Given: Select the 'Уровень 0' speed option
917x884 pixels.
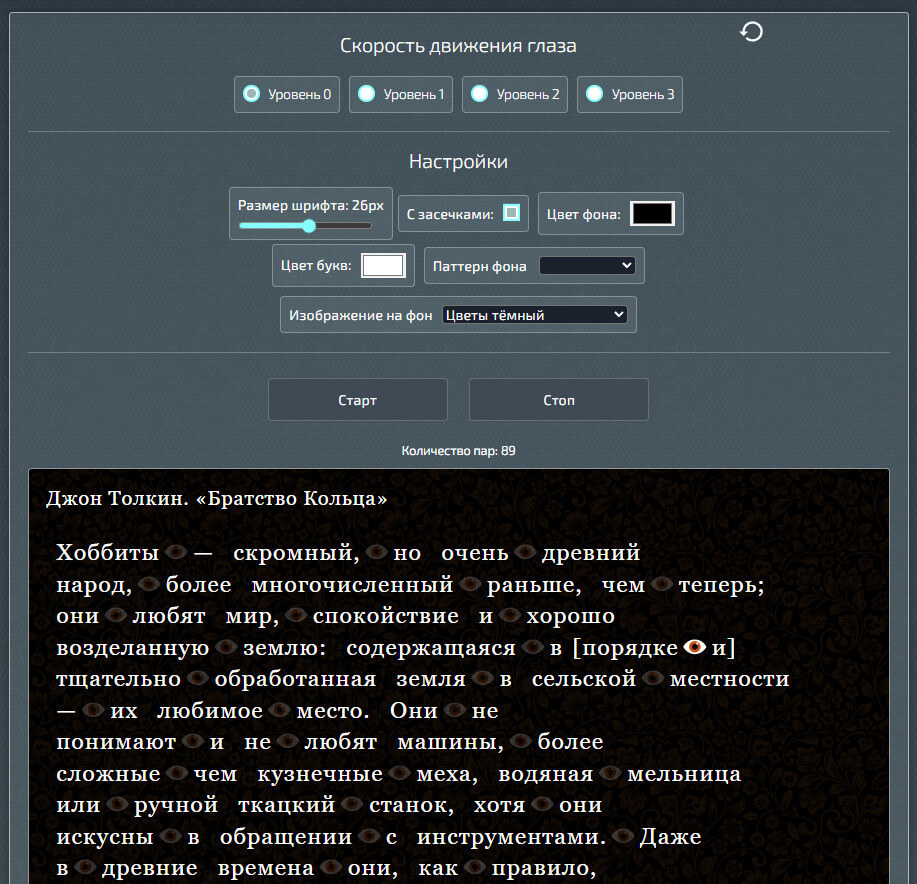Looking at the screenshot, I should click(x=287, y=94).
